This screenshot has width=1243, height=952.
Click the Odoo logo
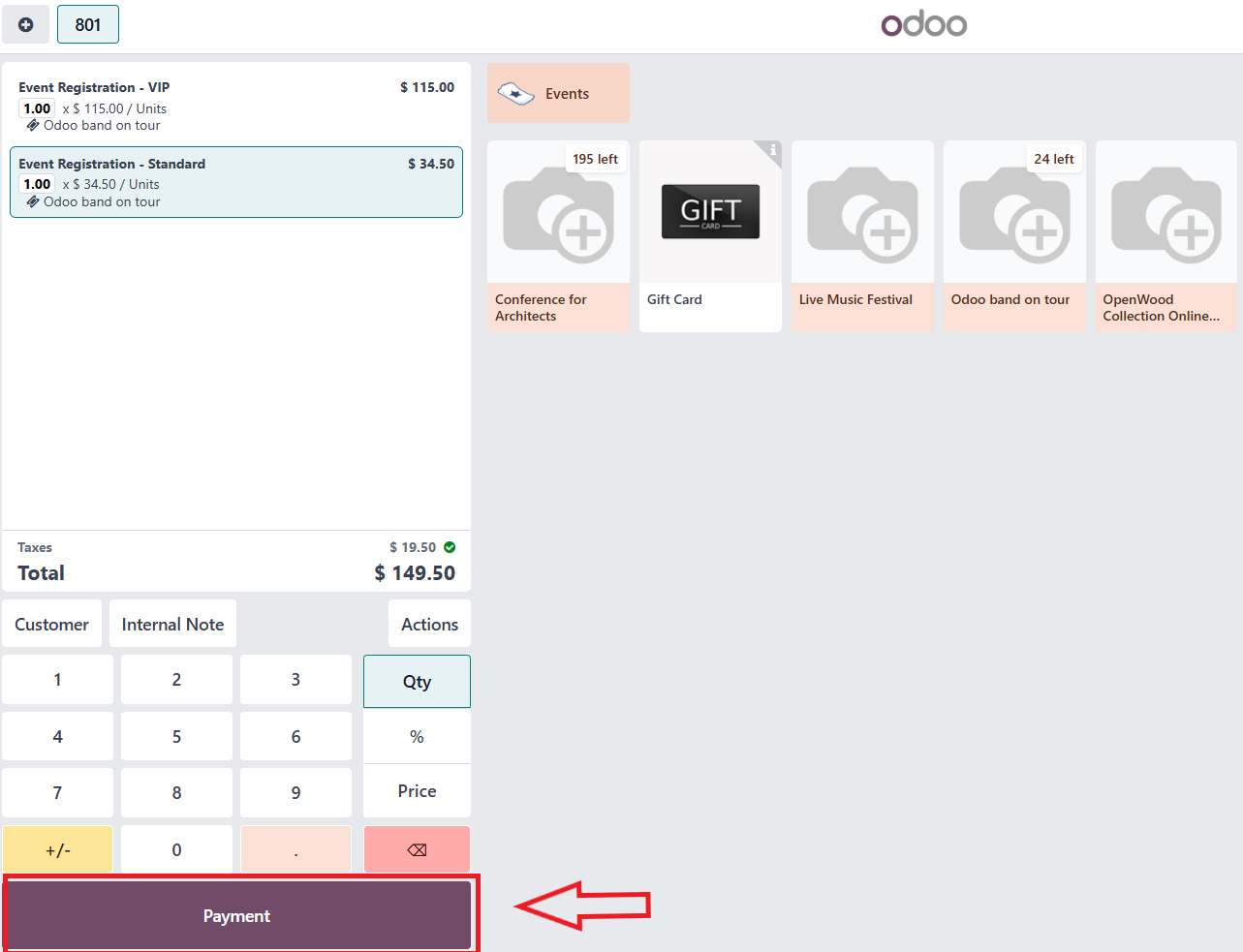click(x=923, y=24)
